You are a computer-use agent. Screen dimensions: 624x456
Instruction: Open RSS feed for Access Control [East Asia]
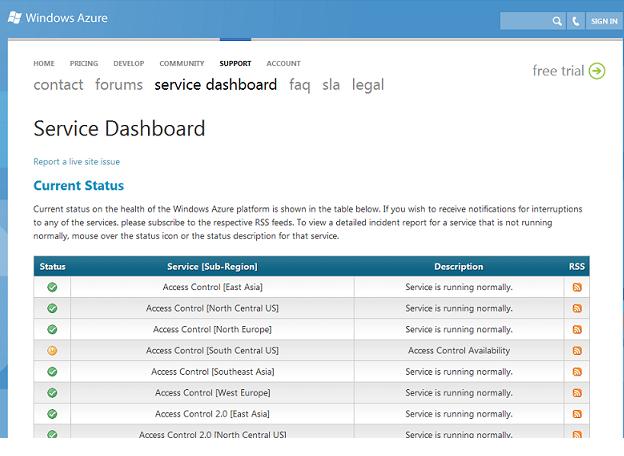[x=577, y=287]
